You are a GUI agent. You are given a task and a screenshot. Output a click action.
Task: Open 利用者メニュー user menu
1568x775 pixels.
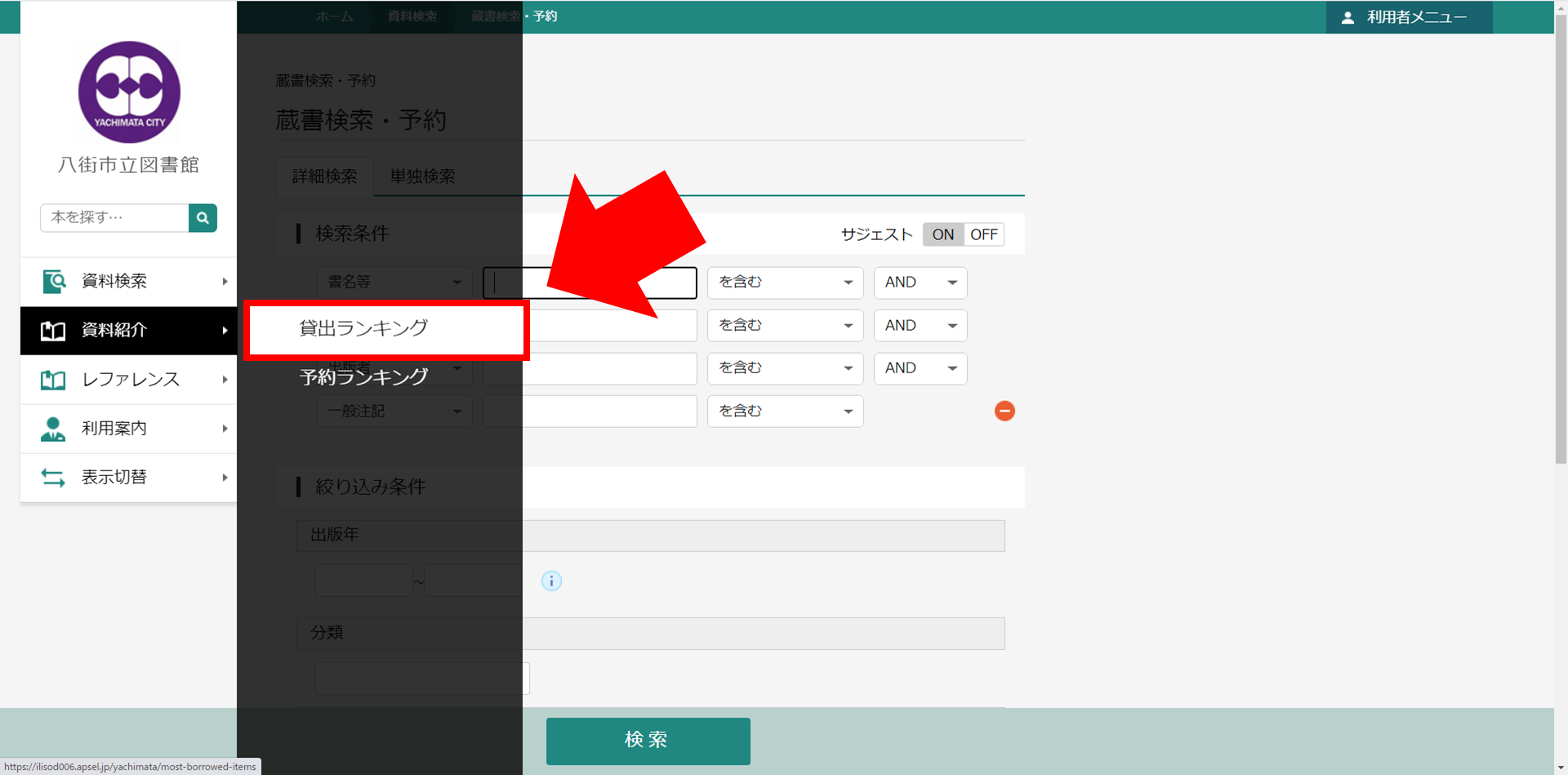tap(1409, 17)
